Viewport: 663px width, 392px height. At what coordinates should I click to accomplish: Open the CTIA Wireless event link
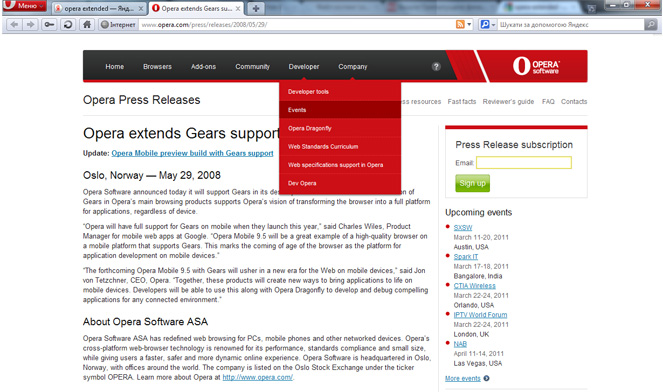tap(474, 286)
